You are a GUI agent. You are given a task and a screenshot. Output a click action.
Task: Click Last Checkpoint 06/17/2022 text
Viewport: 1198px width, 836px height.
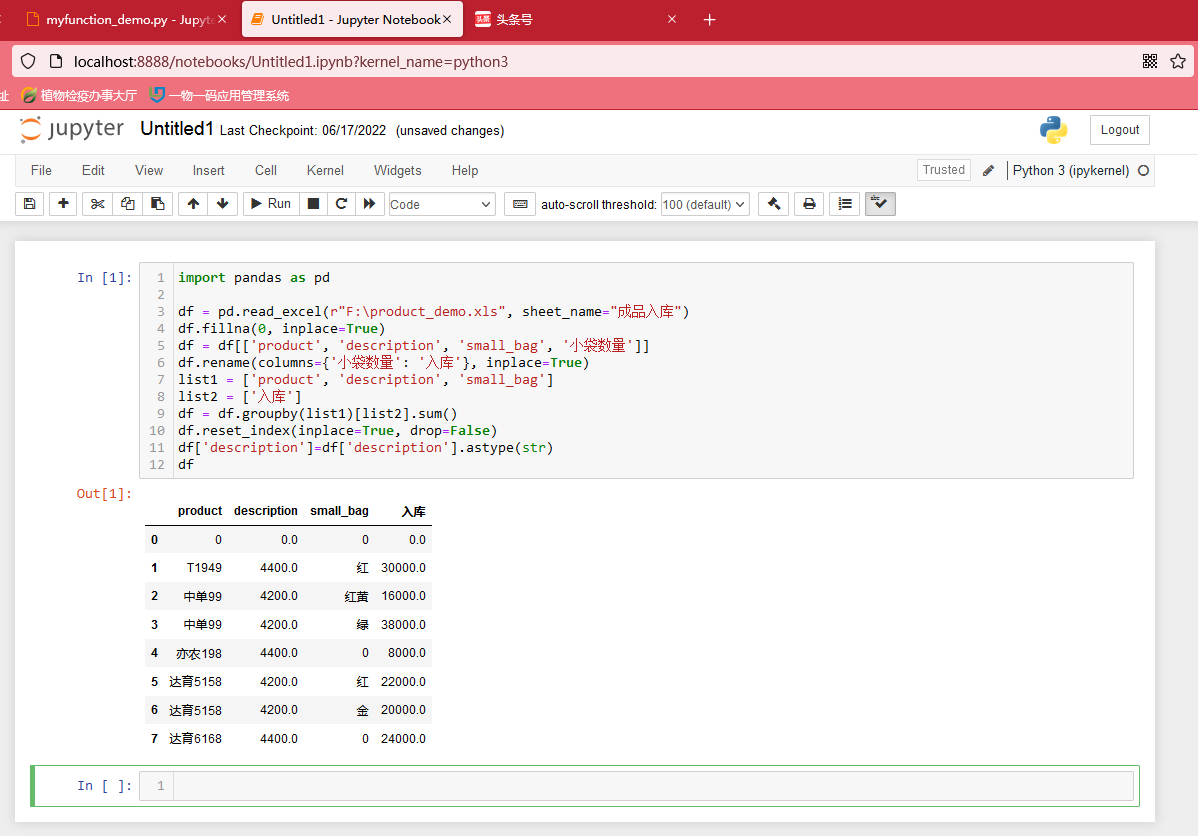coord(303,131)
